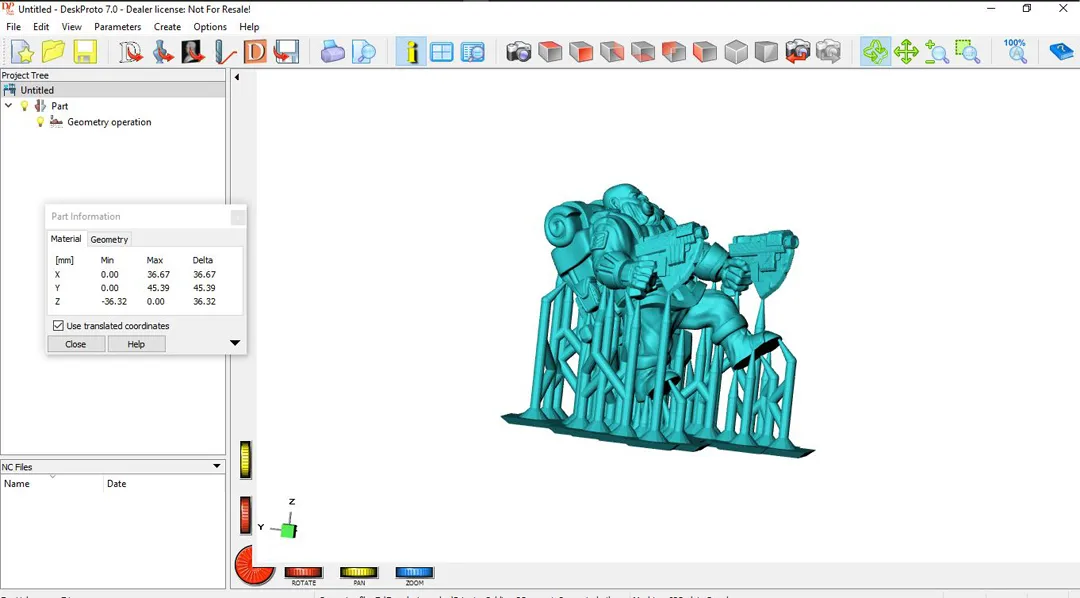Screen dimensions: 1080x598
Task: Click the vertical red rotate thumbwheel
Action: click(x=246, y=515)
